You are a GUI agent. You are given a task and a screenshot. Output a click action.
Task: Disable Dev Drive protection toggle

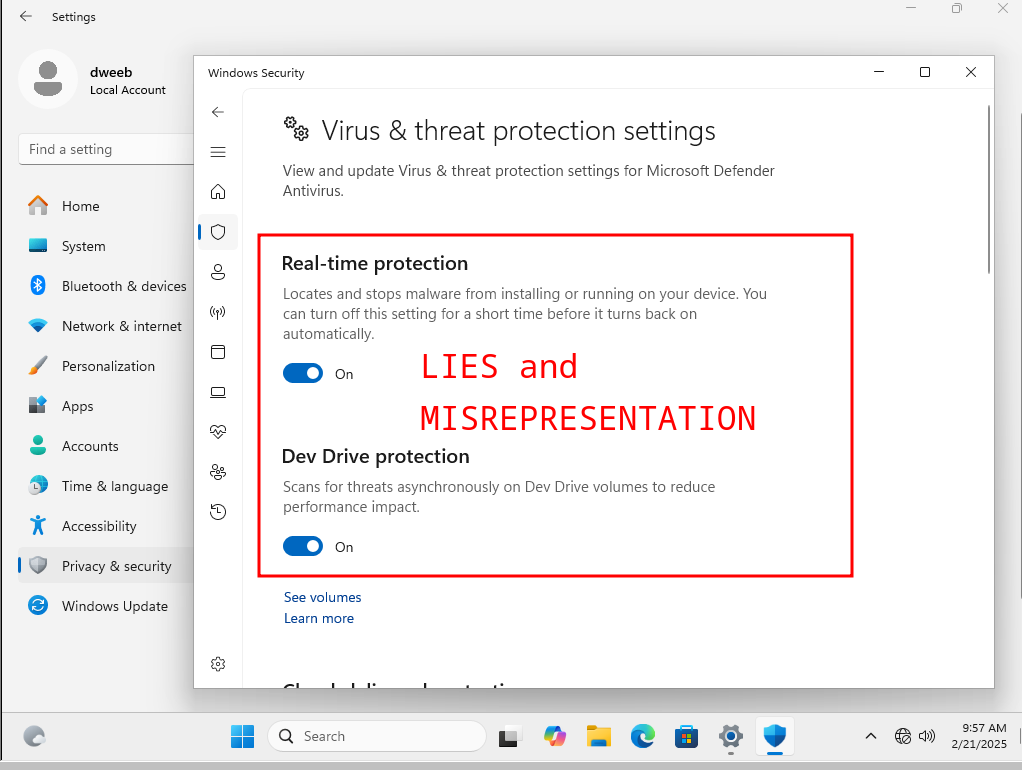(303, 547)
